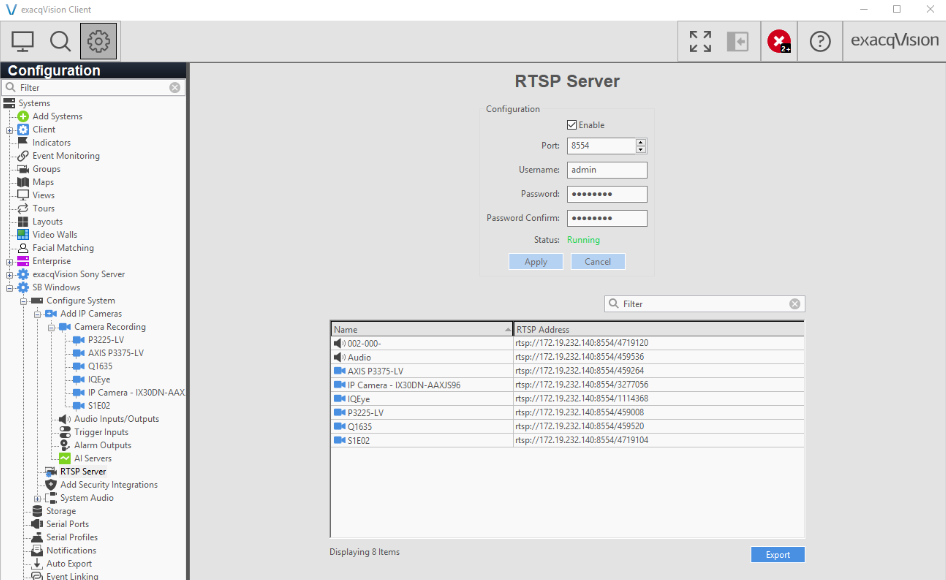
Task: Open Video Walls in the tree
Action: click(54, 235)
